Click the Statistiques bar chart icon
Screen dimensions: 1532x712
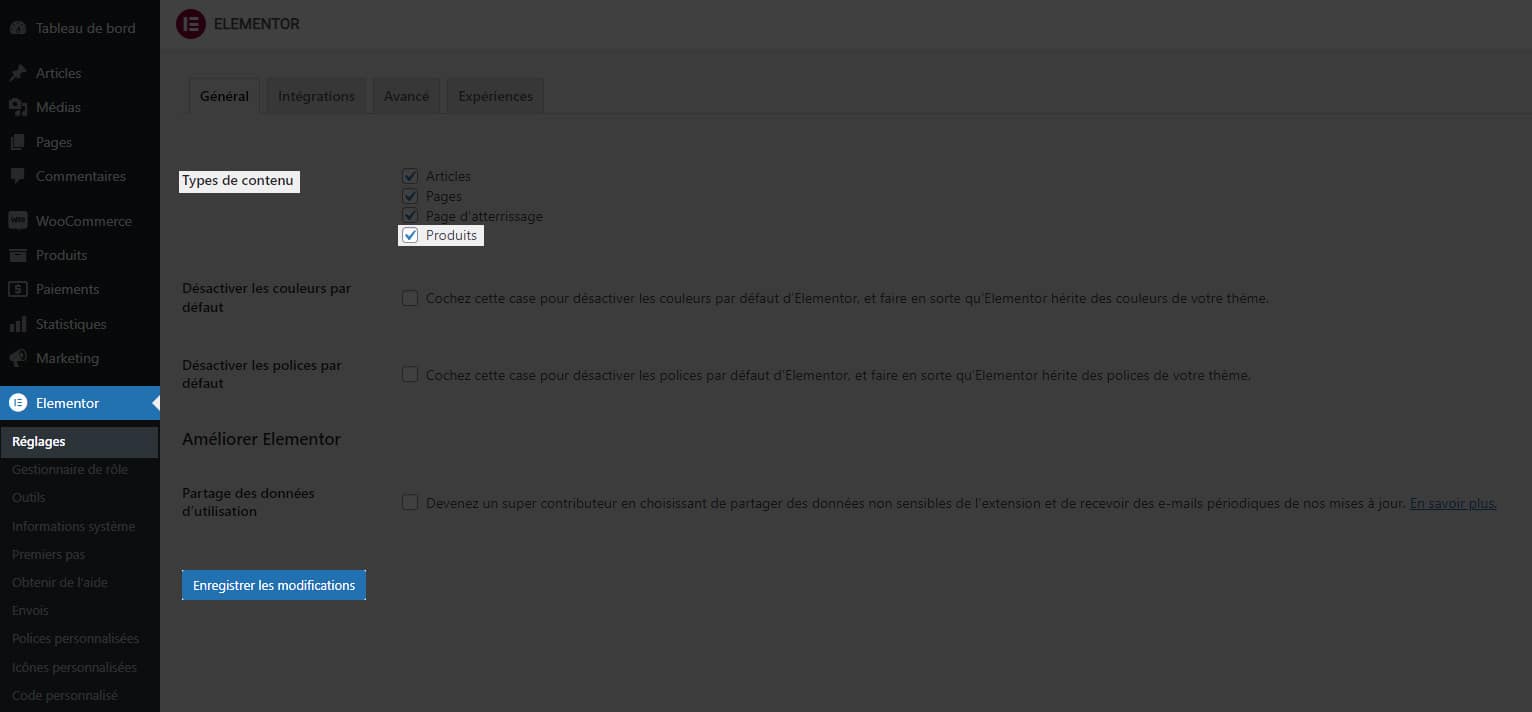pos(17,324)
